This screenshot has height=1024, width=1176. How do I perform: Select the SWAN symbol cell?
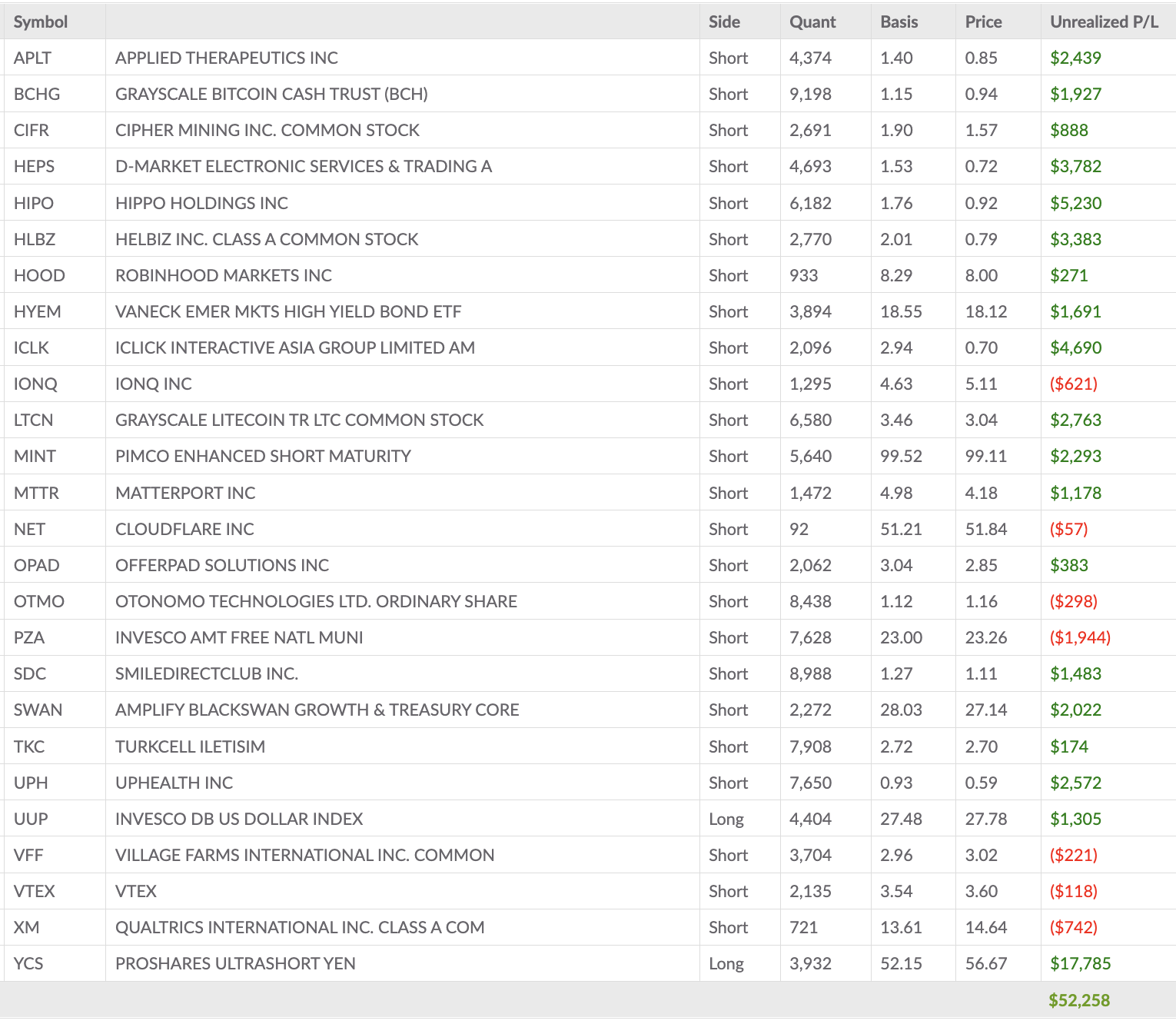pos(38,710)
